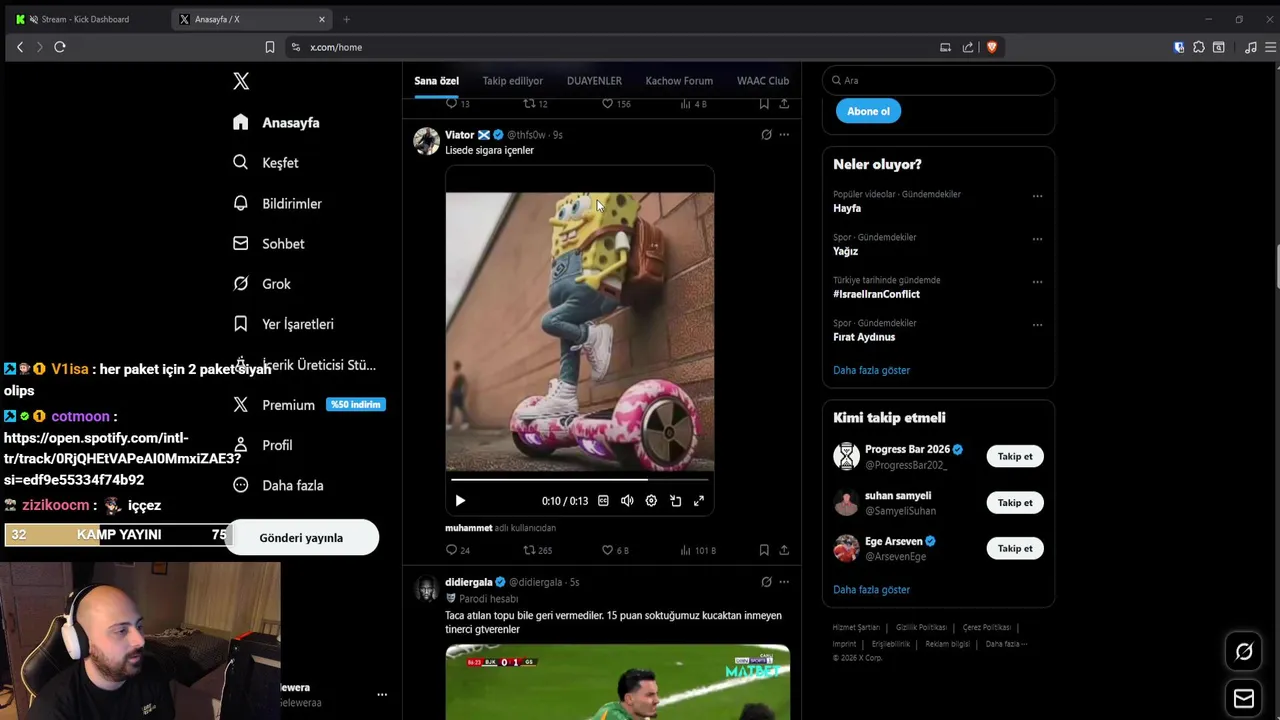Viewport: 1280px width, 720px height.
Task: Expand Daha fazla menu in sidebar
Action: 278,485
